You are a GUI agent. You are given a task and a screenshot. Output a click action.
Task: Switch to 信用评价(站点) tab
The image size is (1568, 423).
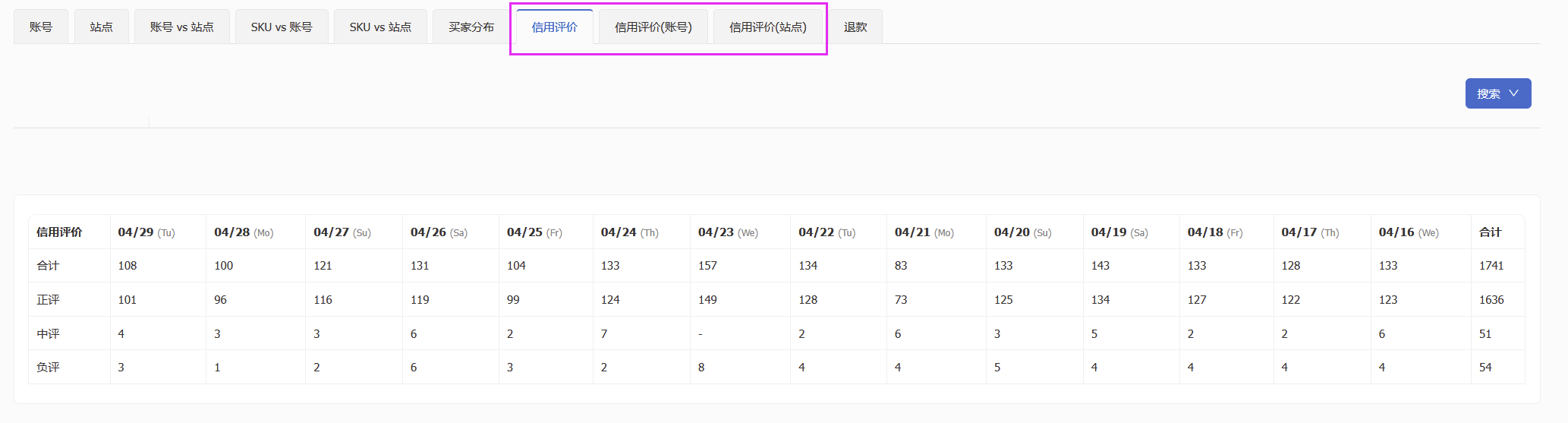768,27
